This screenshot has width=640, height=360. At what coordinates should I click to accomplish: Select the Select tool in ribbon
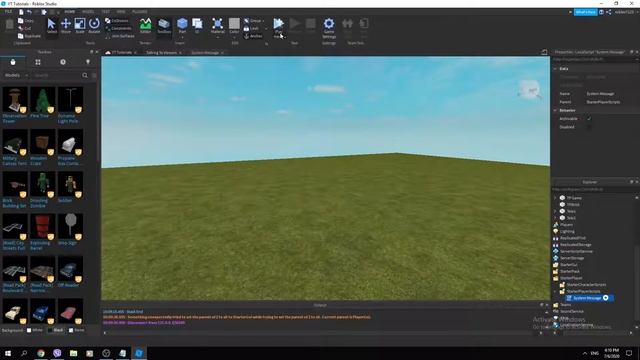52,26
